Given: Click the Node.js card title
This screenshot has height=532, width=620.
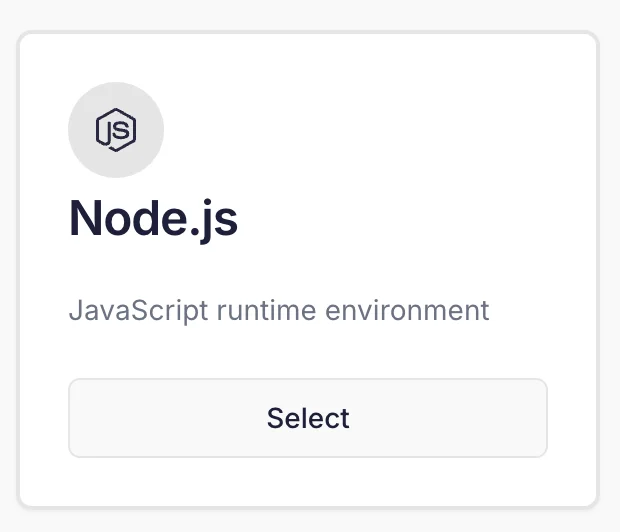Looking at the screenshot, I should coord(153,220).
